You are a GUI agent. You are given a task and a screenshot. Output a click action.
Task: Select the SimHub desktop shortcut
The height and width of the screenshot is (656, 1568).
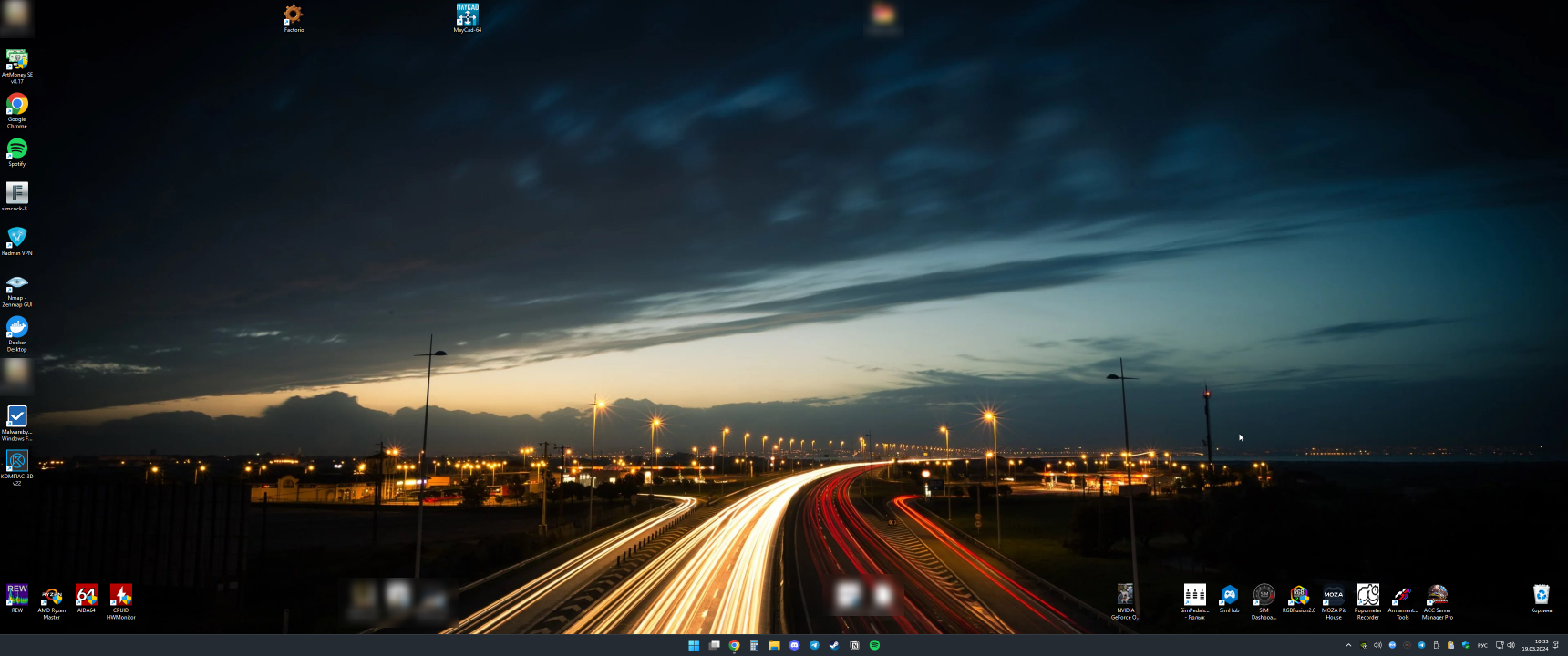pos(1230,599)
